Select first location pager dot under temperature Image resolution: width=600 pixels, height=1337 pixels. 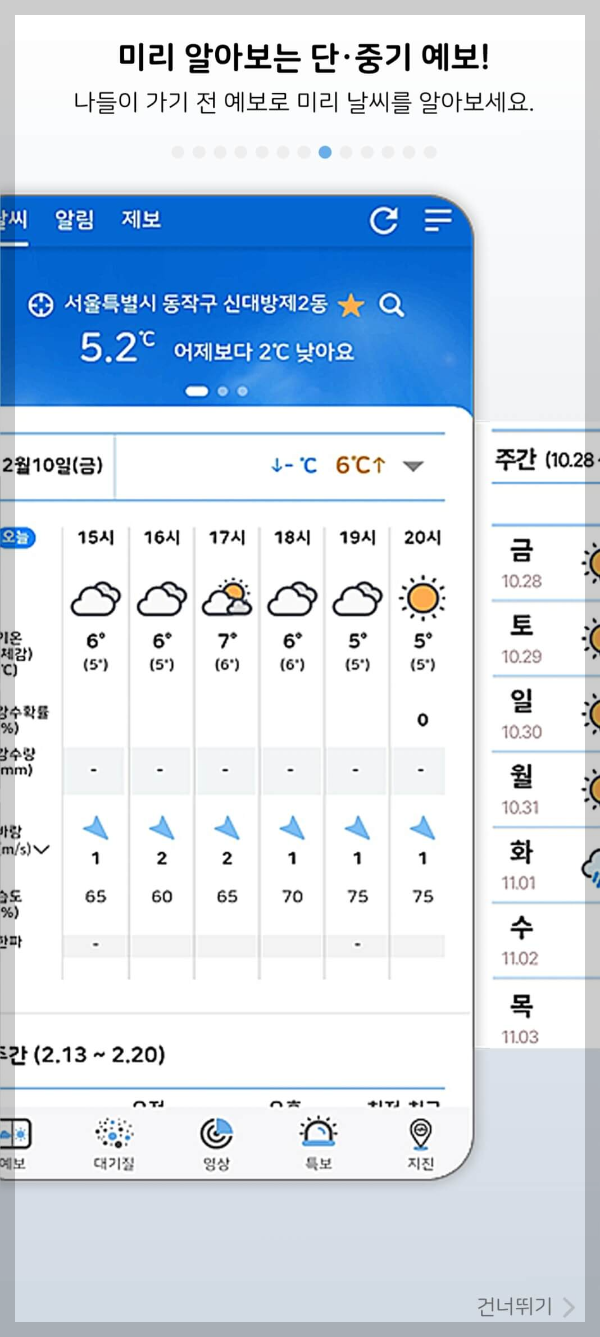tap(198, 391)
